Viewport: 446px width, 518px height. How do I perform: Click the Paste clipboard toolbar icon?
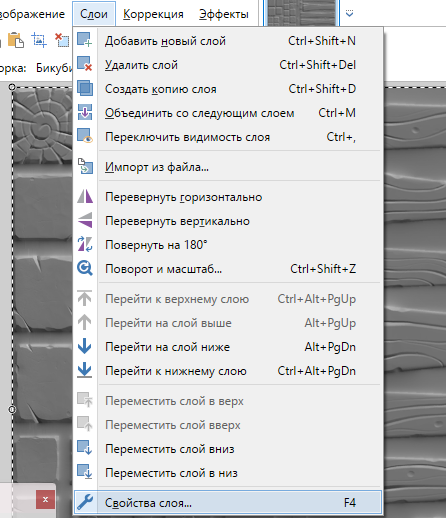16,40
